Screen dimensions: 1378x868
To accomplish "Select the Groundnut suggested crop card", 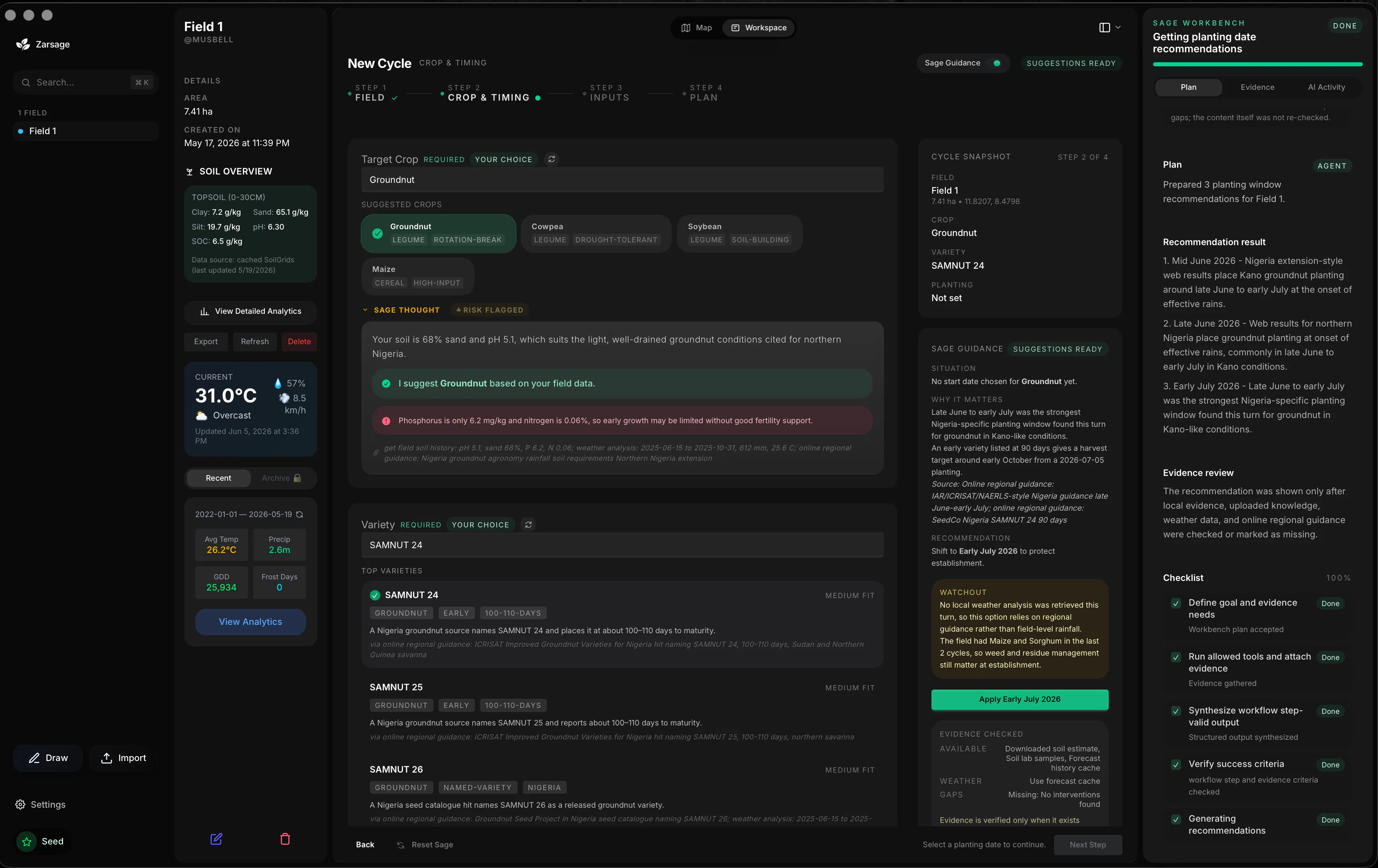I will click(x=438, y=234).
